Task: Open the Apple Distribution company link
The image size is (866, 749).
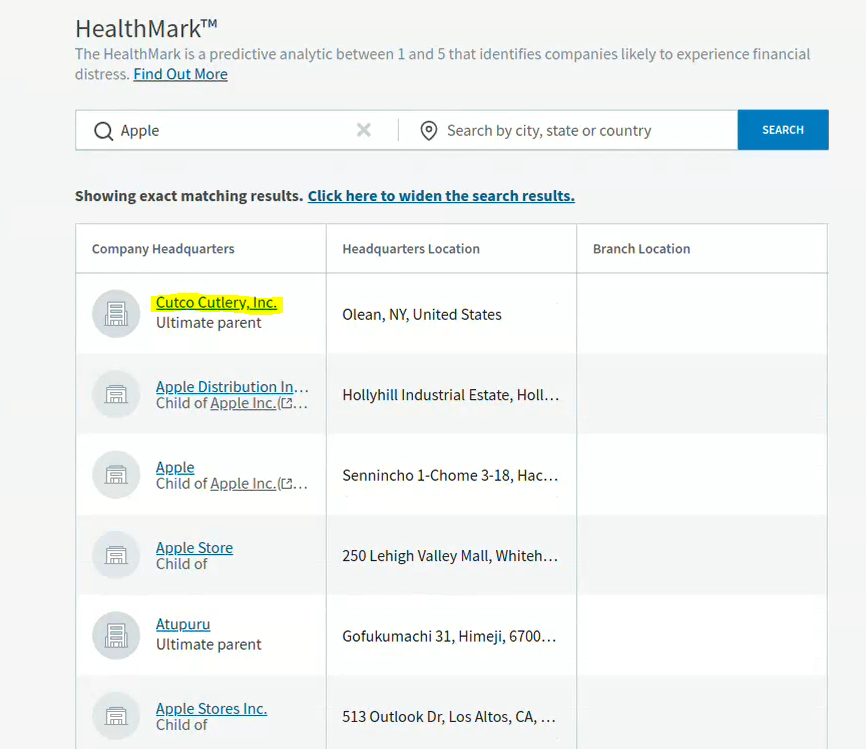Action: (232, 387)
